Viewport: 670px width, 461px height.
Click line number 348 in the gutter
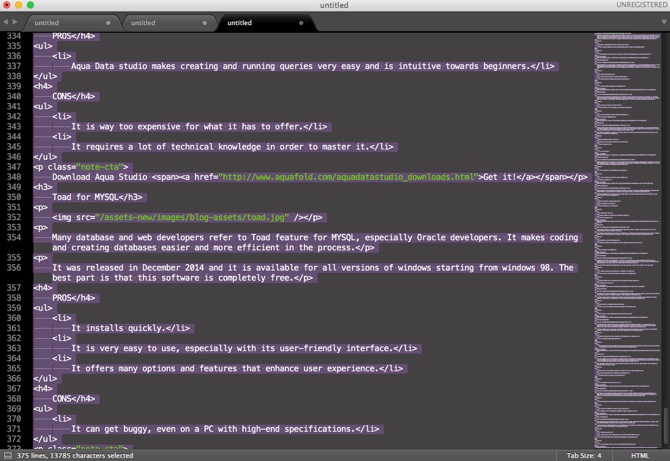(14, 177)
